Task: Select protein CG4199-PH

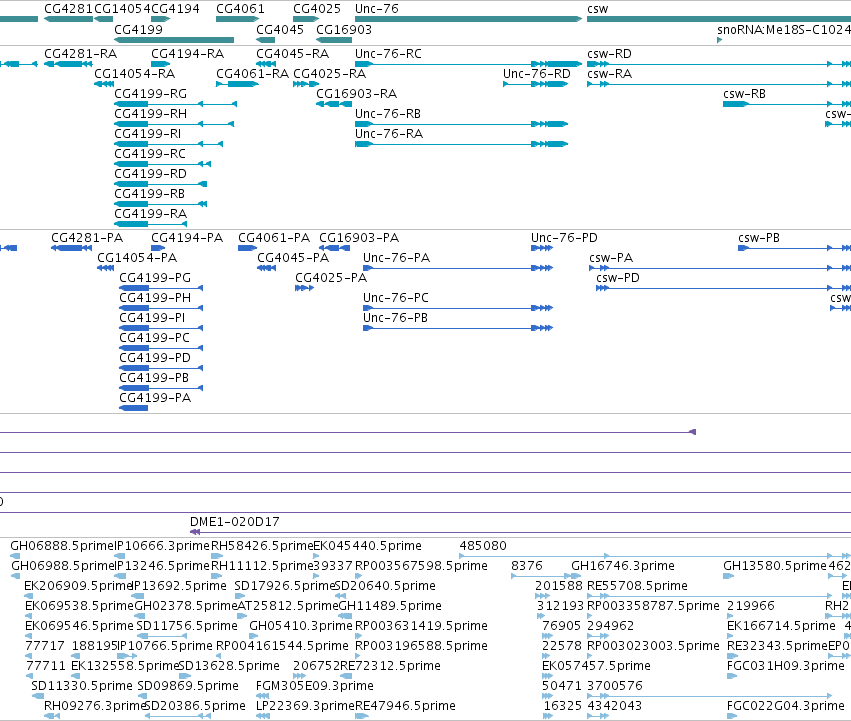Action: (x=155, y=298)
